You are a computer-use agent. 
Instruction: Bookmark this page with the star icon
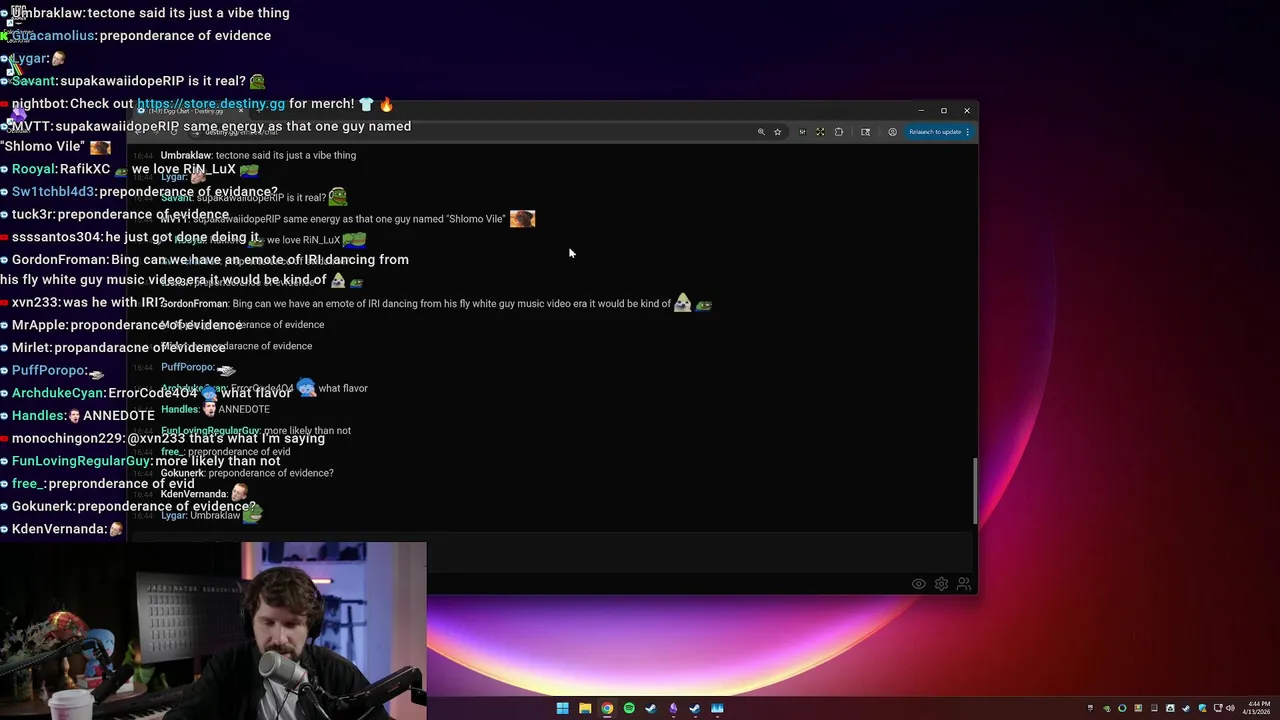(x=777, y=132)
